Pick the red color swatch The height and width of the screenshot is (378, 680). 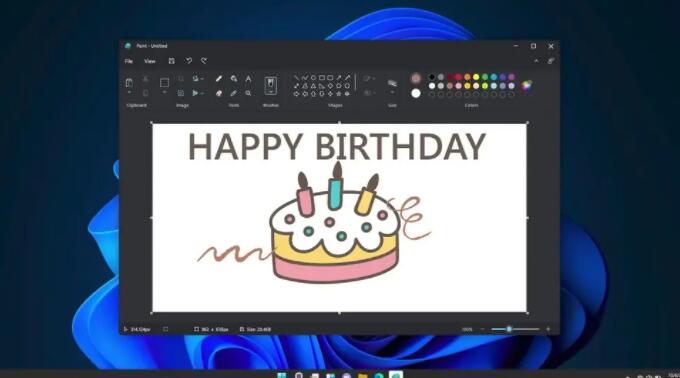tap(458, 77)
